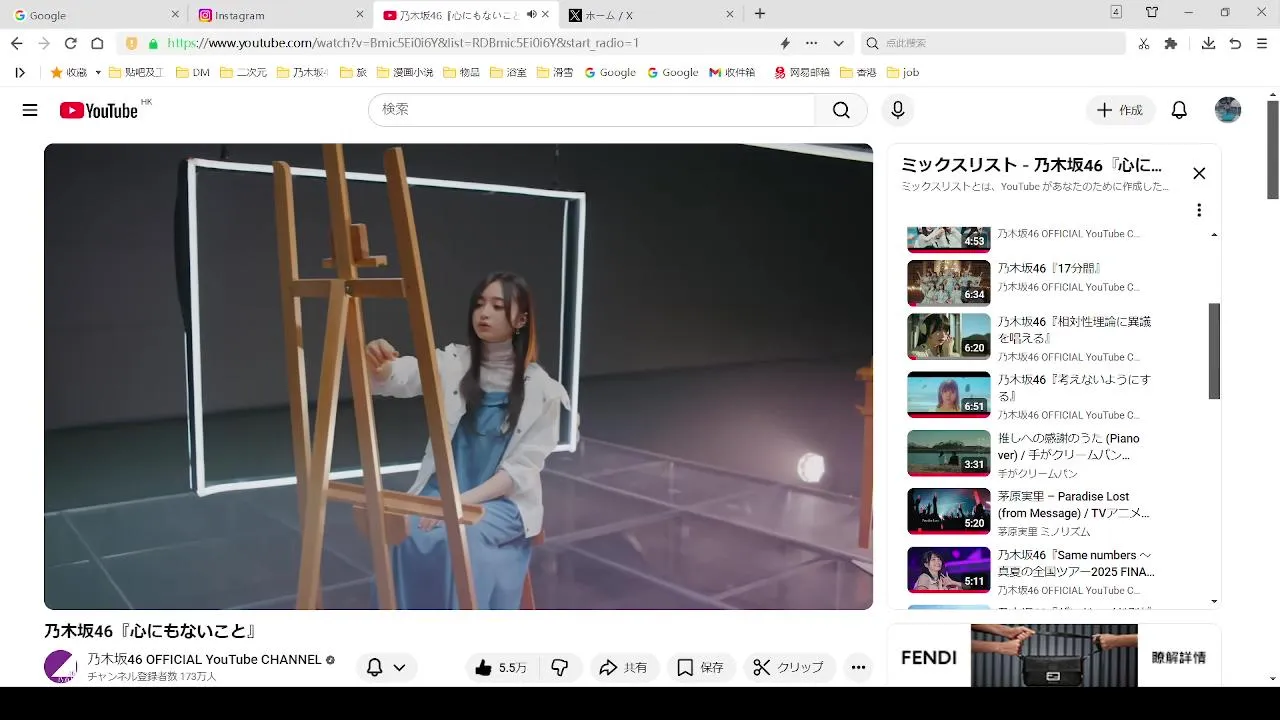This screenshot has height=720, width=1280.
Task: Open the browser extensions puzzle icon
Action: (1171, 43)
